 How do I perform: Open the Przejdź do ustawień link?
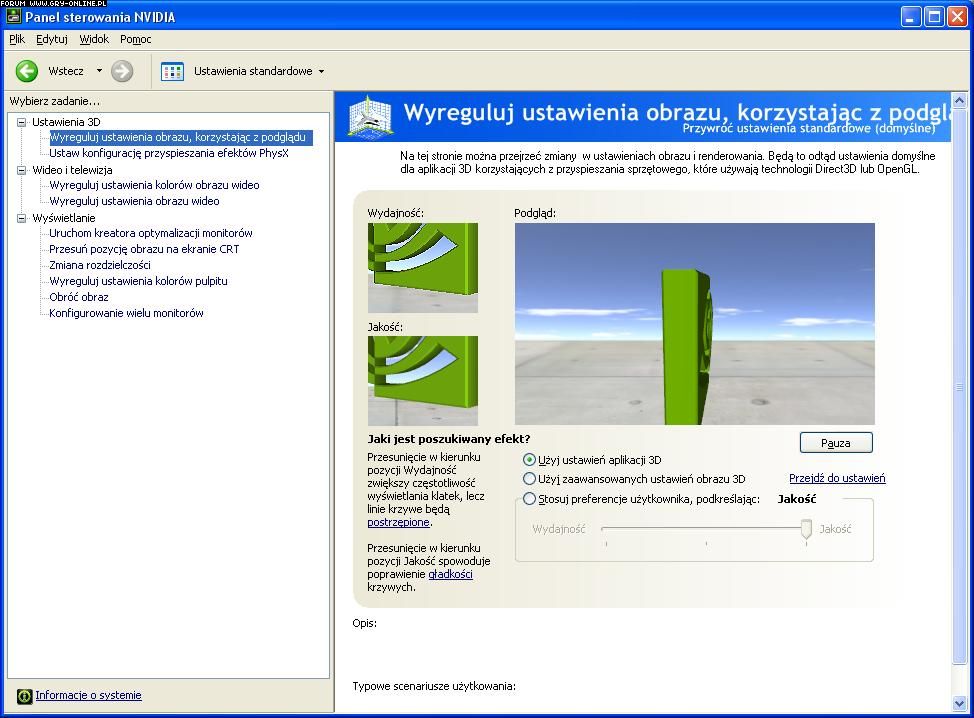point(837,478)
